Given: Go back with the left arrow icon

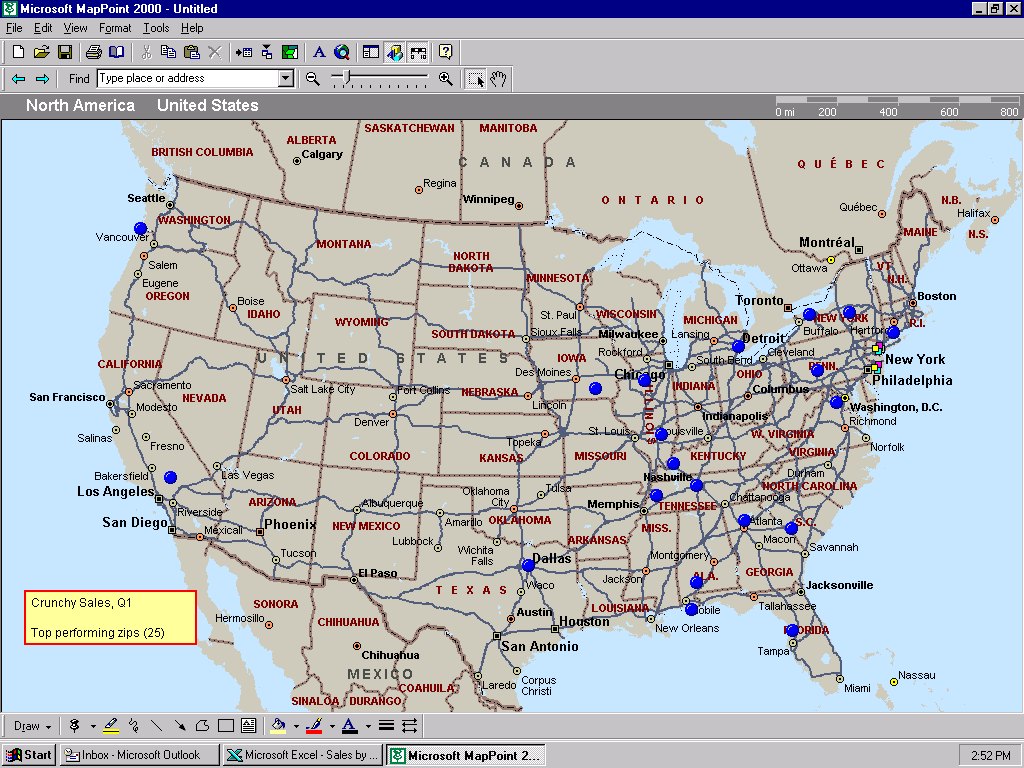Looking at the screenshot, I should 18,79.
